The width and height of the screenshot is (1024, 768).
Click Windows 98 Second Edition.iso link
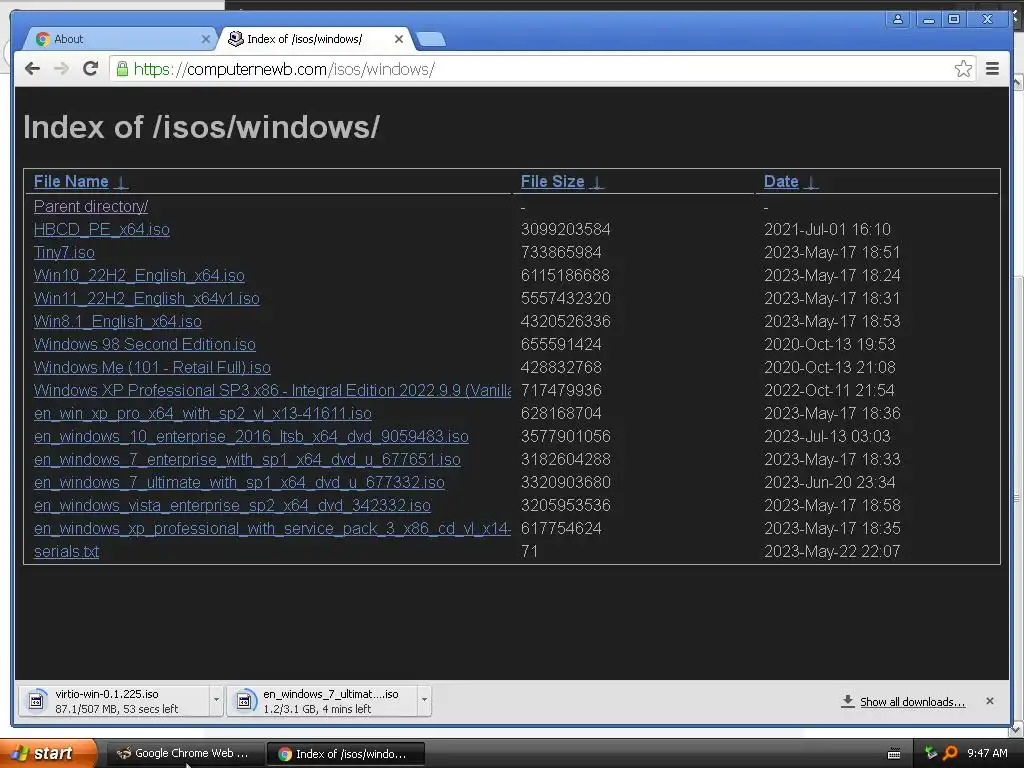pyautogui.click(x=145, y=344)
